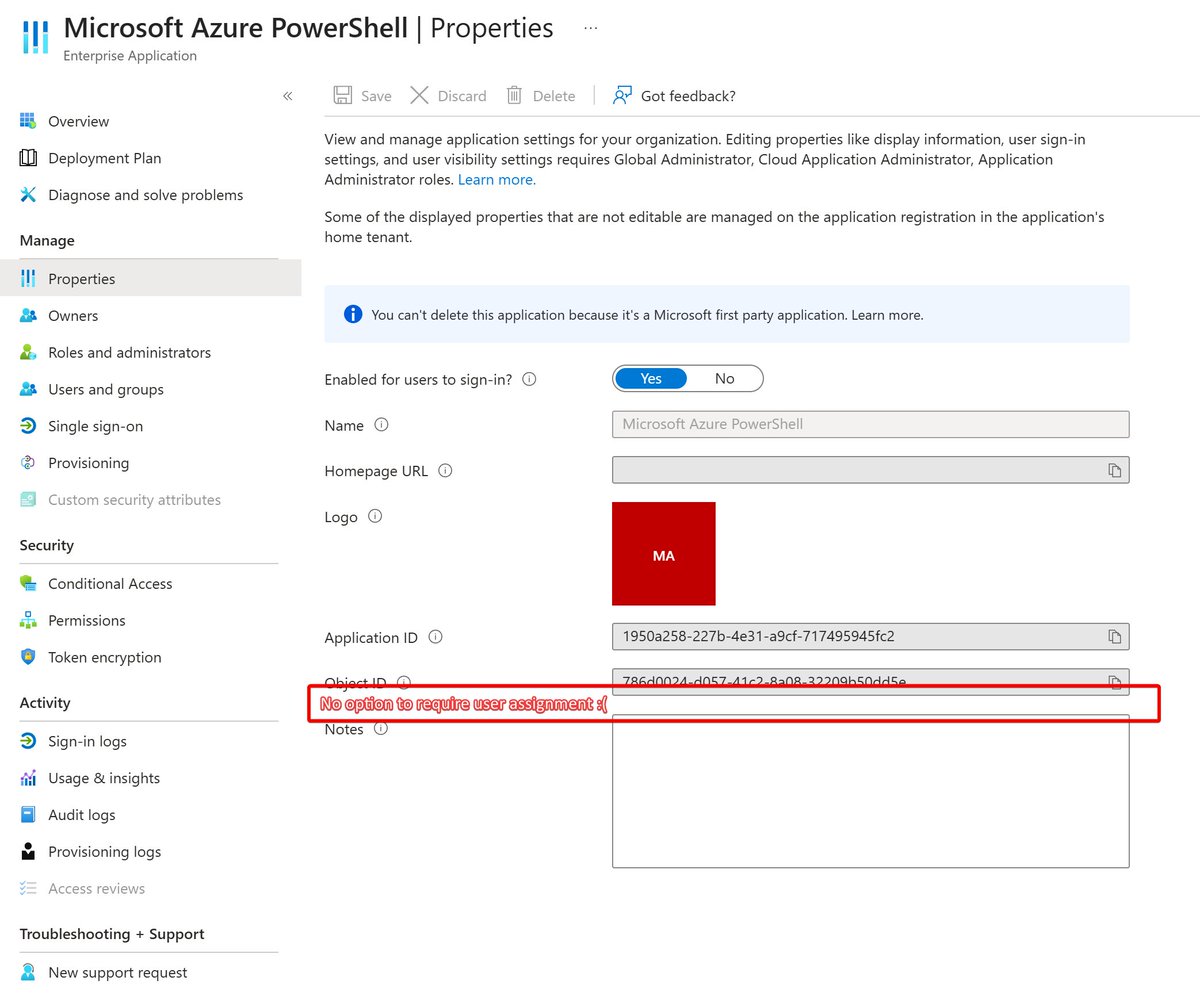Open Single sign-on settings
This screenshot has height=996, width=1200.
(x=95, y=426)
